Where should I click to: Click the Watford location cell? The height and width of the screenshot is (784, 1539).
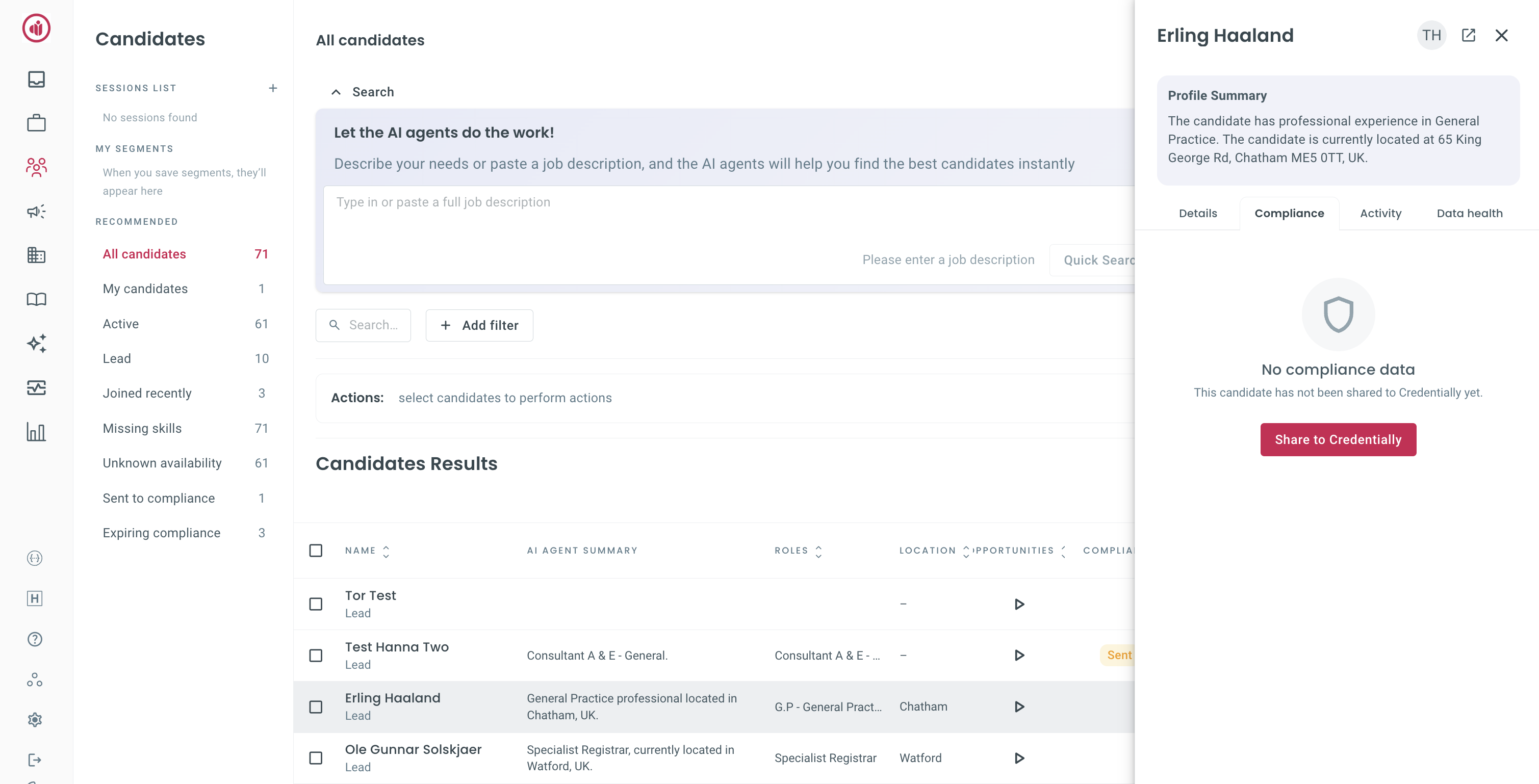920,759
